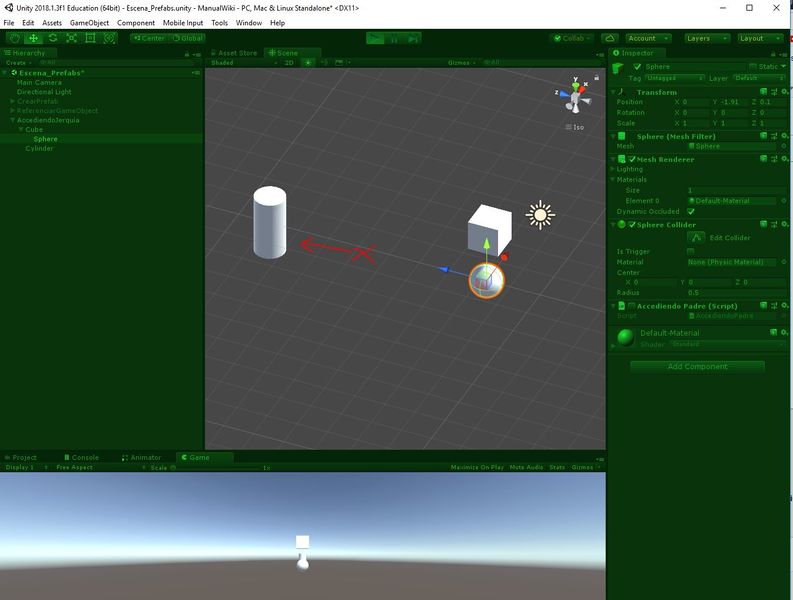
Task: Expand the CrearPrefab hierarchy item
Action: pyautogui.click(x=13, y=101)
